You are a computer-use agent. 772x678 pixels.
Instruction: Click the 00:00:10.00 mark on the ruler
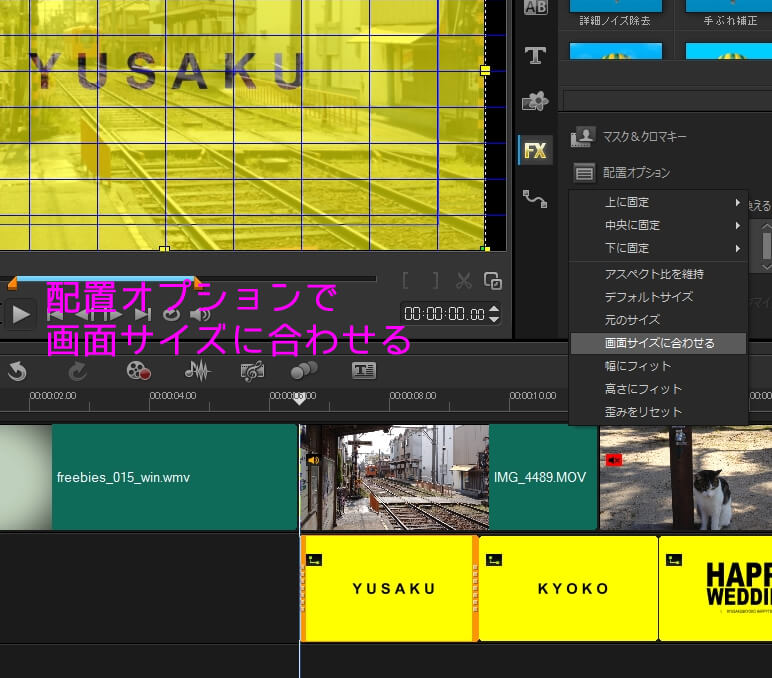pyautogui.click(x=533, y=395)
